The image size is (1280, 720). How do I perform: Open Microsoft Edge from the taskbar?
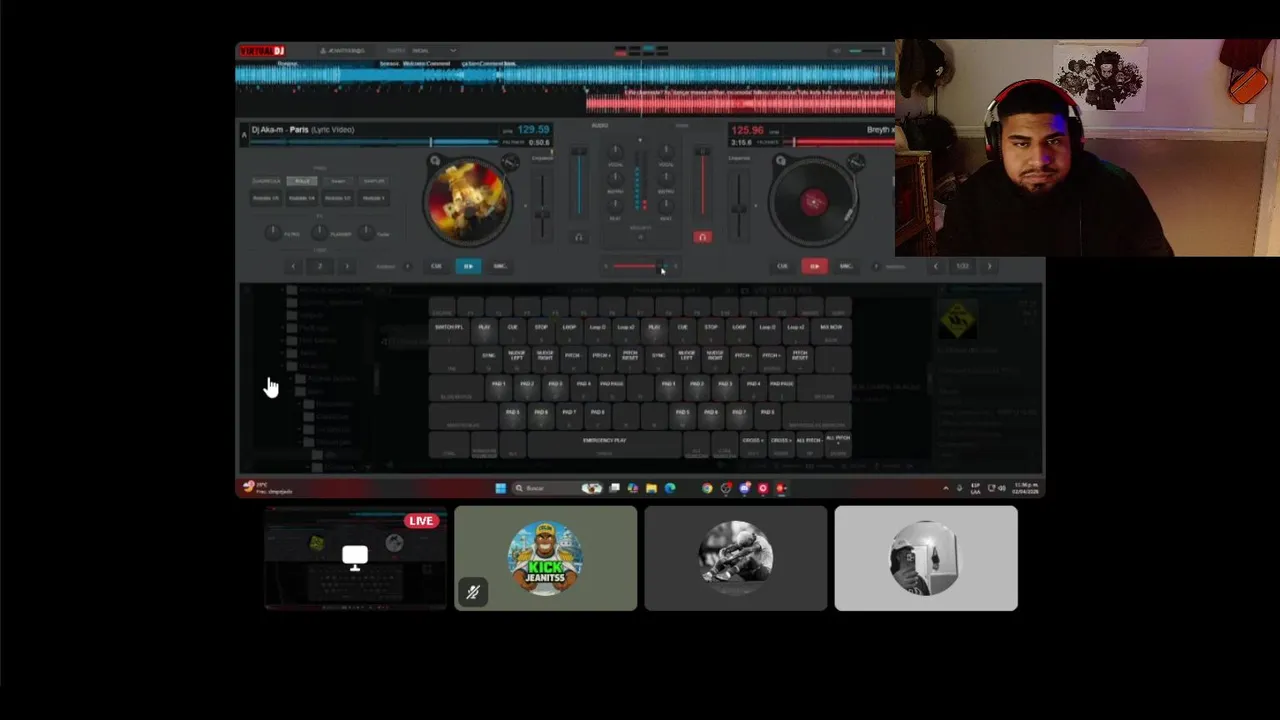tap(669, 488)
